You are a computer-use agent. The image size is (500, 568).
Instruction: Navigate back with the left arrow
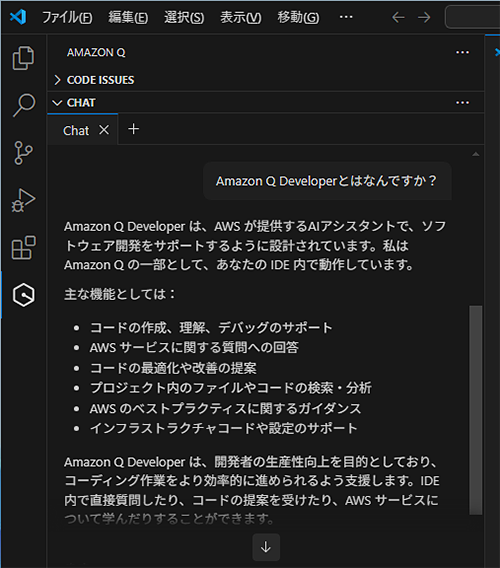(398, 17)
